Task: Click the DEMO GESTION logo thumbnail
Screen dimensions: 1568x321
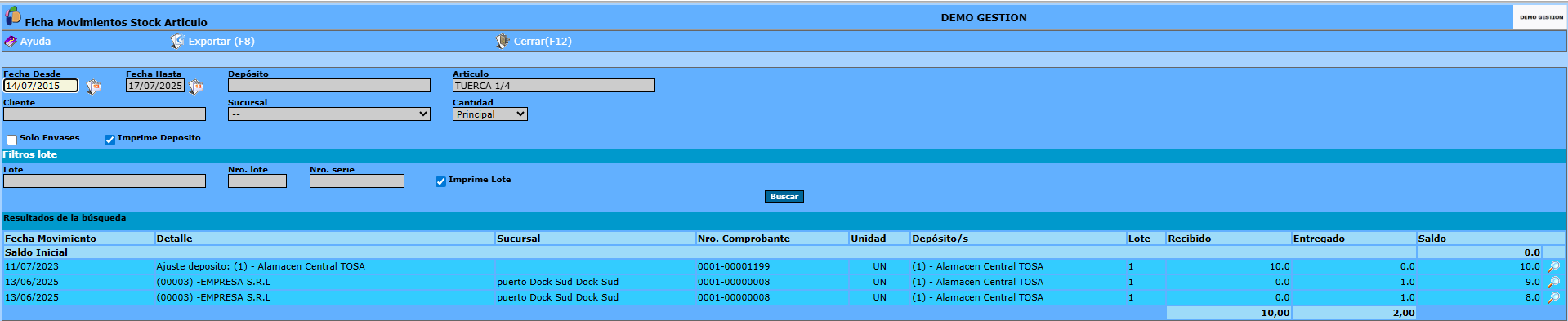Action: 1540,17
